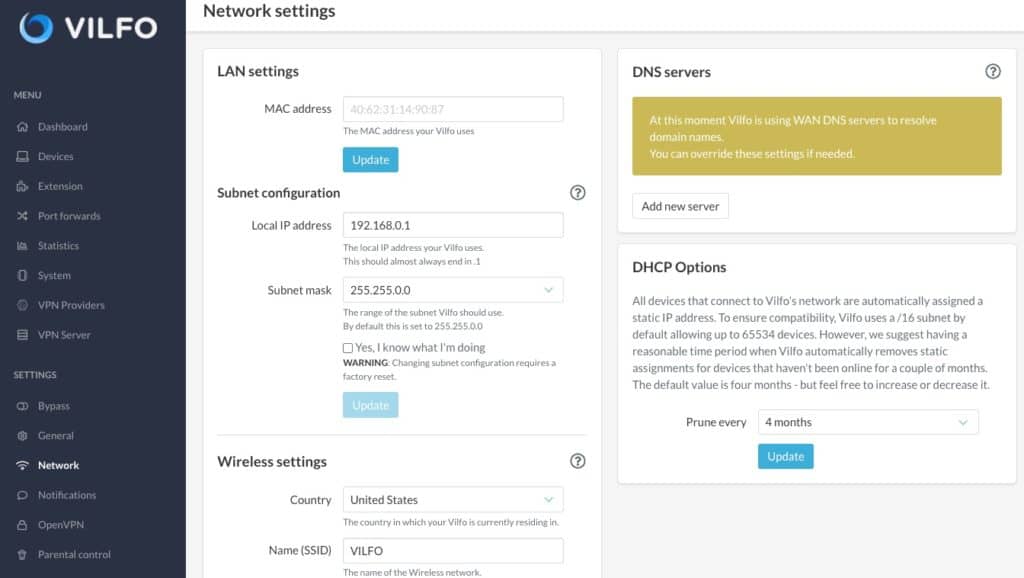Image resolution: width=1024 pixels, height=578 pixels.
Task: Open Parental control settings
Action: coord(74,554)
